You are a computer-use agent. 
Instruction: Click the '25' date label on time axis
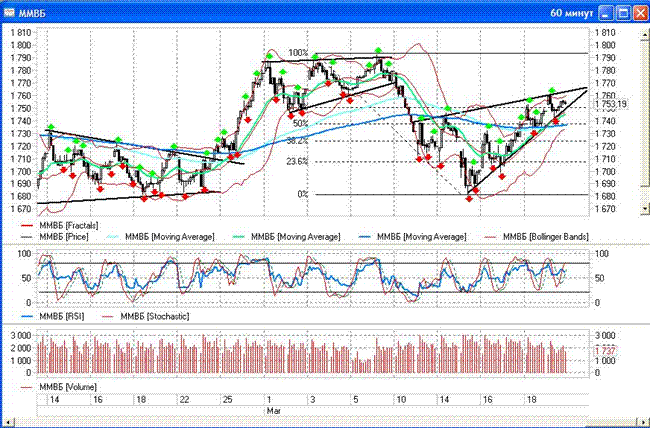coord(227,400)
